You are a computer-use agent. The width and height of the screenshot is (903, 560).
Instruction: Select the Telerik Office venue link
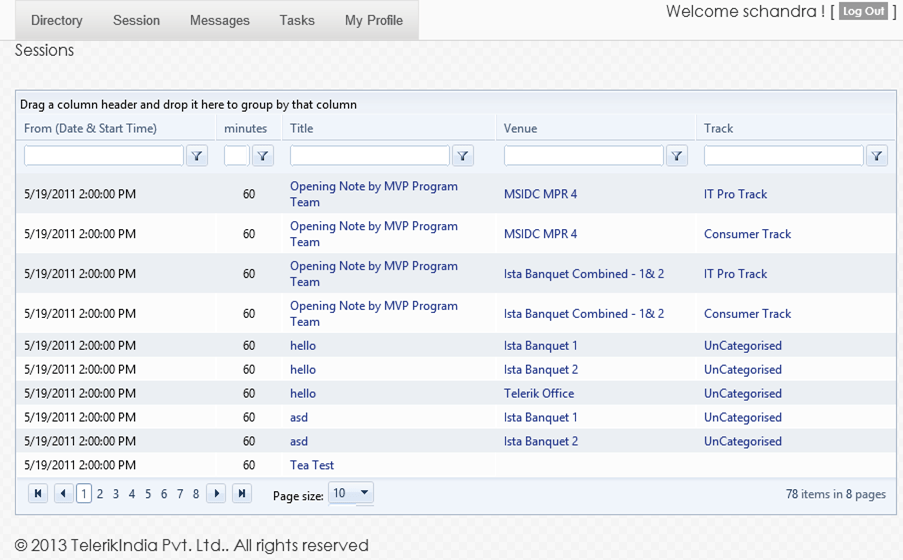[x=539, y=393]
